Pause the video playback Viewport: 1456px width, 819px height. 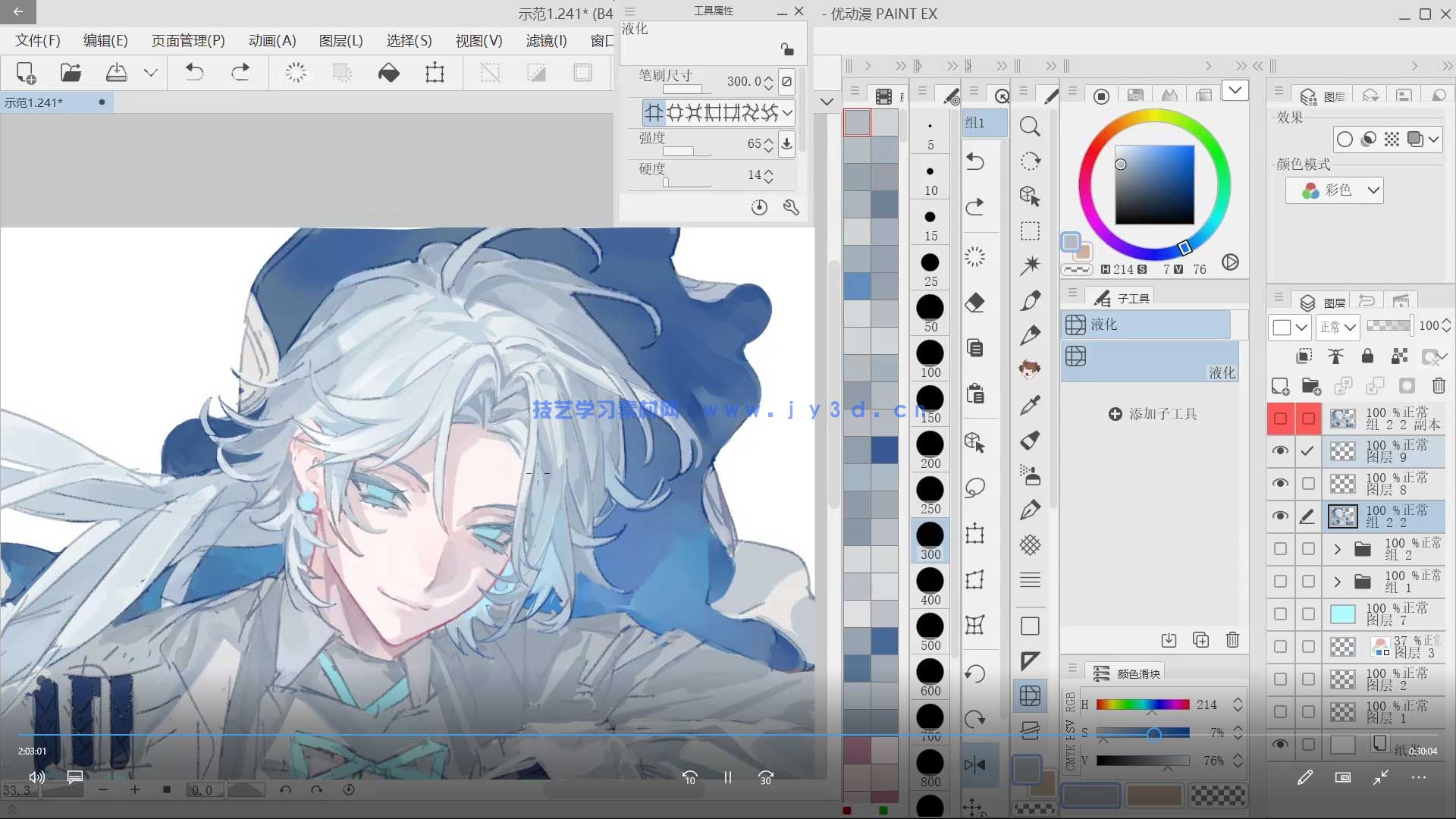[727, 777]
